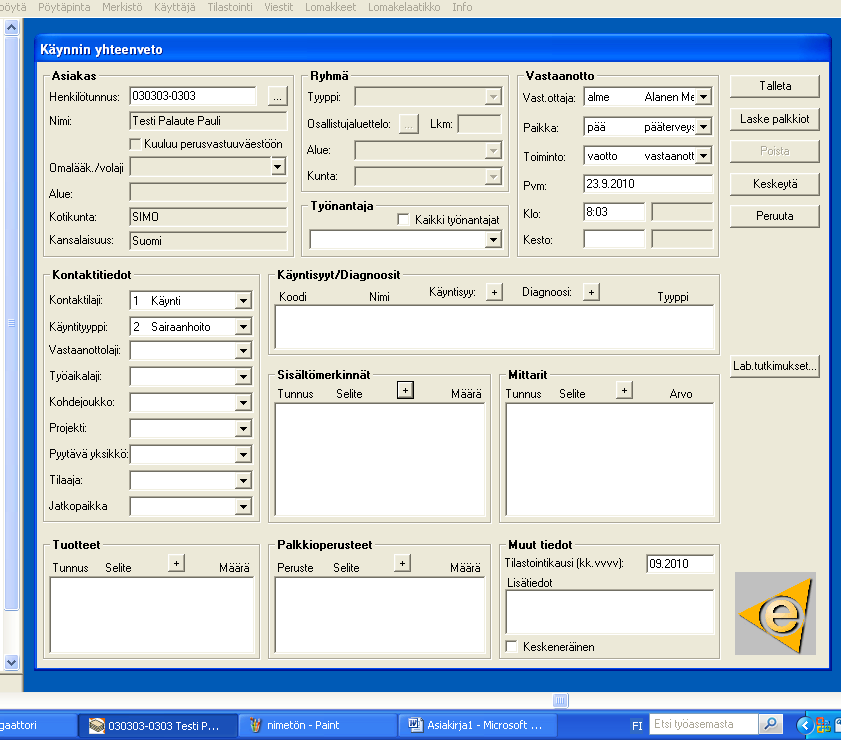Expand the Kohdejoukko dropdown
The height and width of the screenshot is (740, 841).
click(244, 402)
